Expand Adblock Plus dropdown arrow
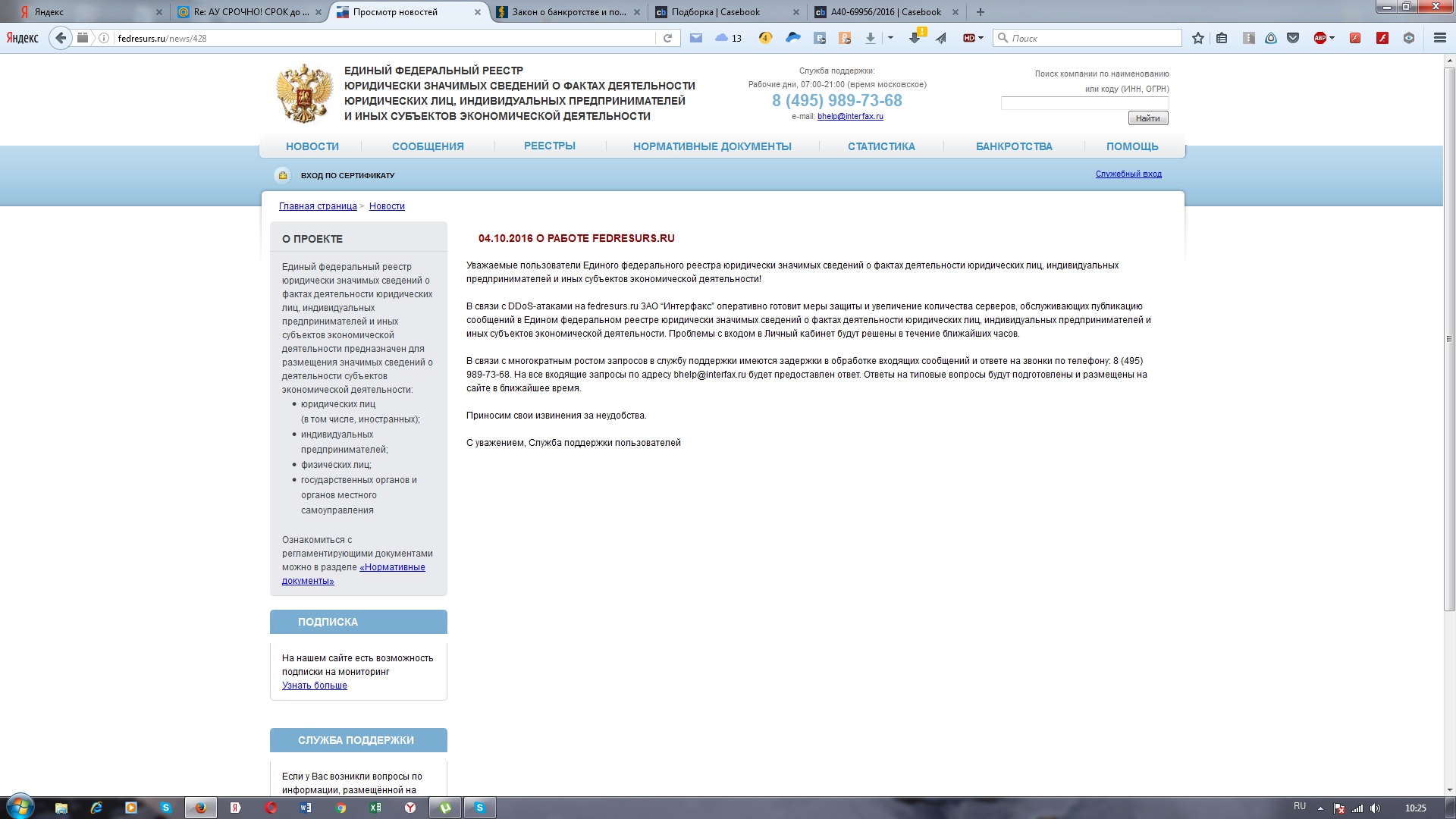This screenshot has height=819, width=1456. click(1332, 38)
